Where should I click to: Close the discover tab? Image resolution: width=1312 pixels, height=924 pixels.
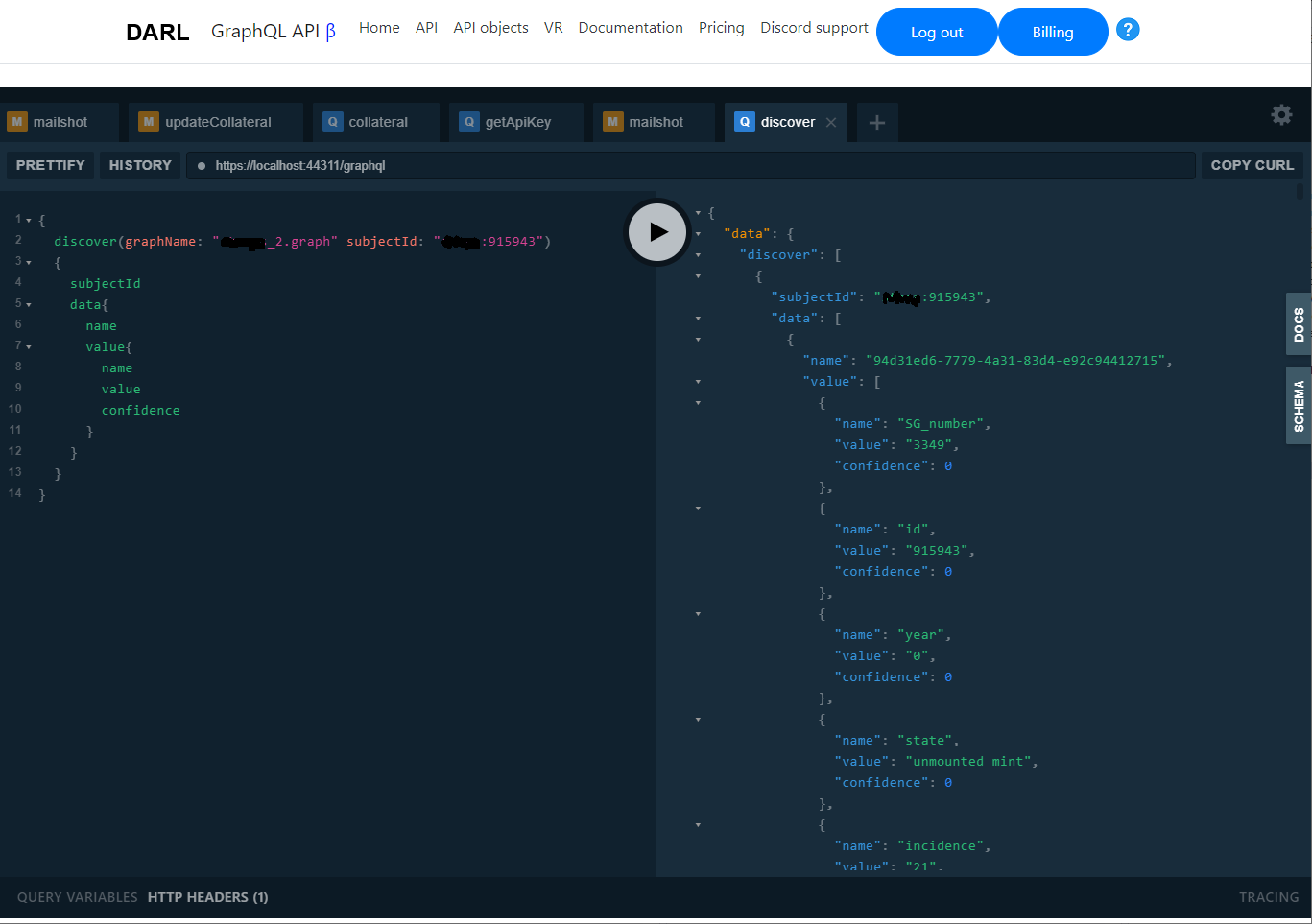click(x=831, y=122)
